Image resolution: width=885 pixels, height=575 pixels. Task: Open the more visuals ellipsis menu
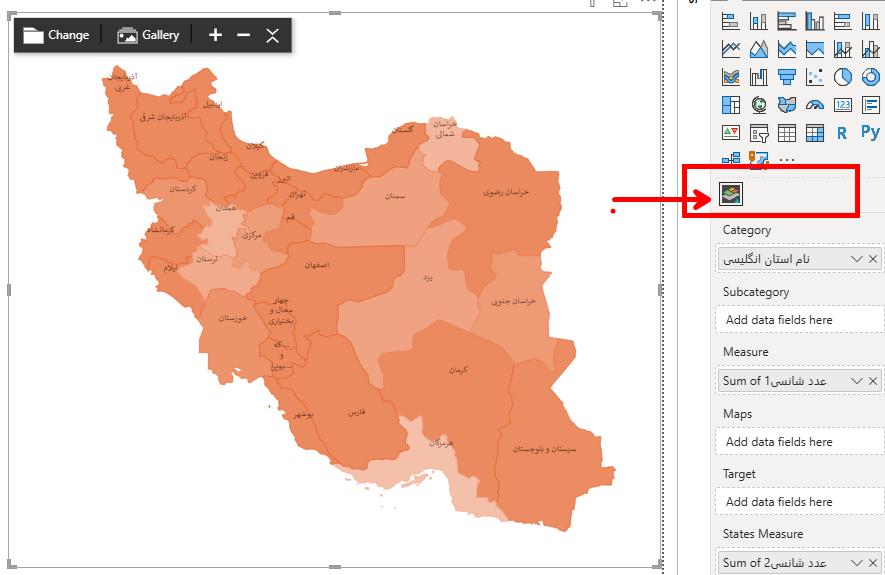pos(787,160)
